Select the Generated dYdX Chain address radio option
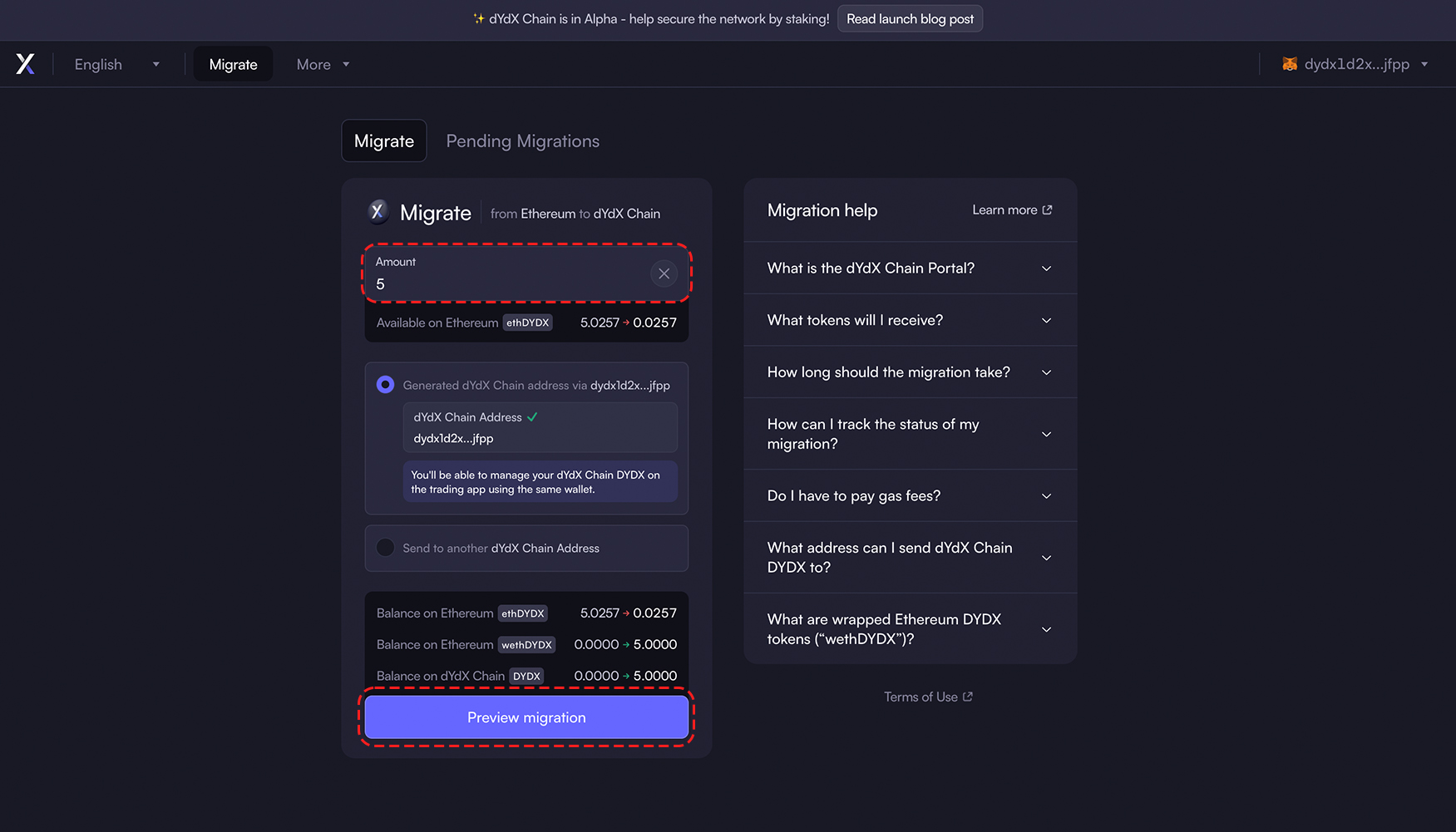This screenshot has height=832, width=1456. [x=385, y=385]
